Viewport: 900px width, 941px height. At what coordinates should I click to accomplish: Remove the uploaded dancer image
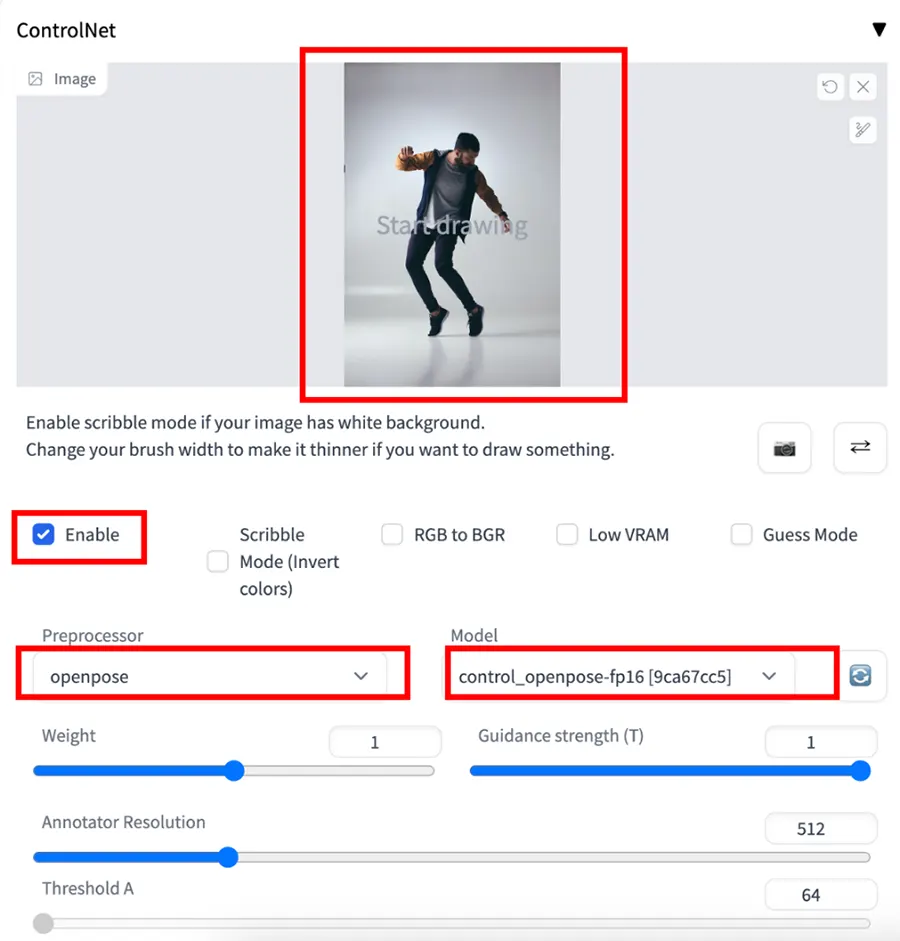coord(862,87)
